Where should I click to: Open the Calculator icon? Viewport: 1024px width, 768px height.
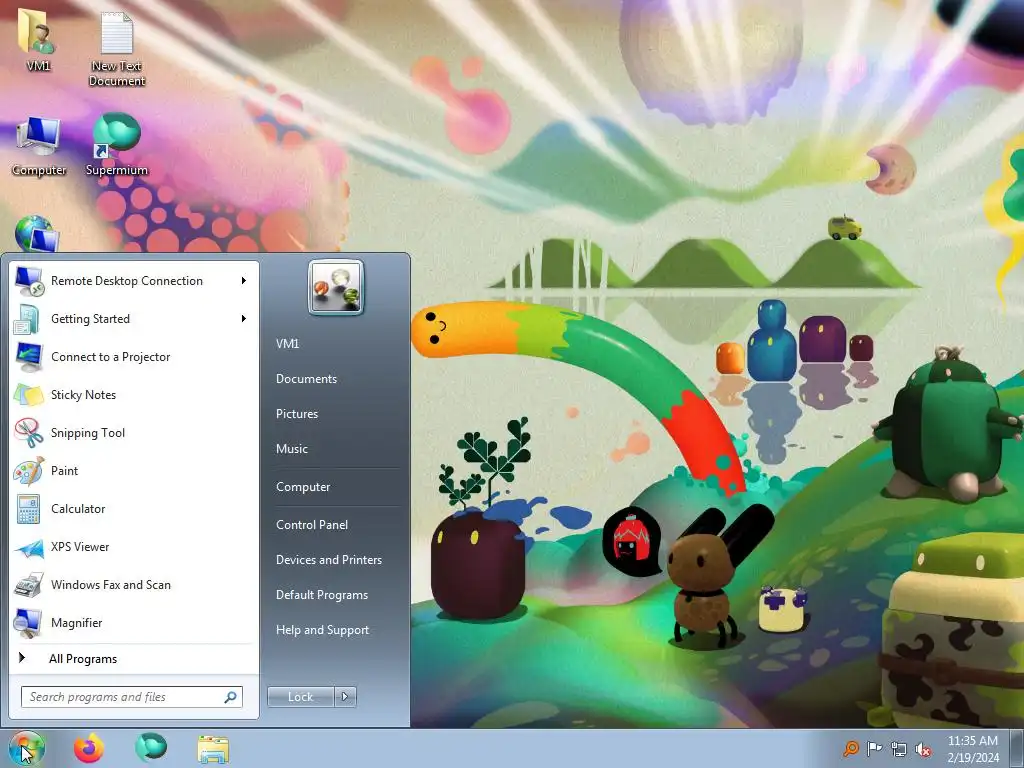[x=29, y=509]
